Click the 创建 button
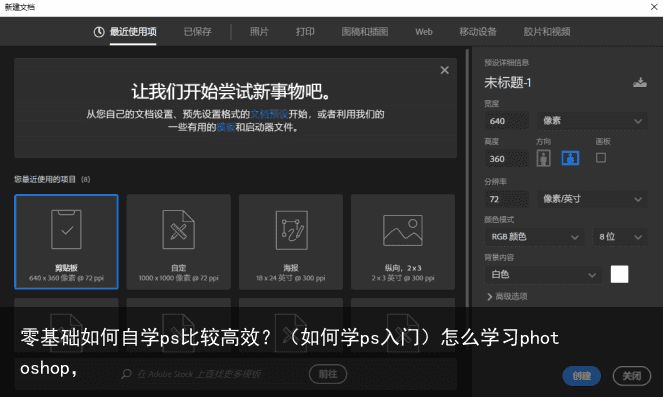 tap(582, 376)
